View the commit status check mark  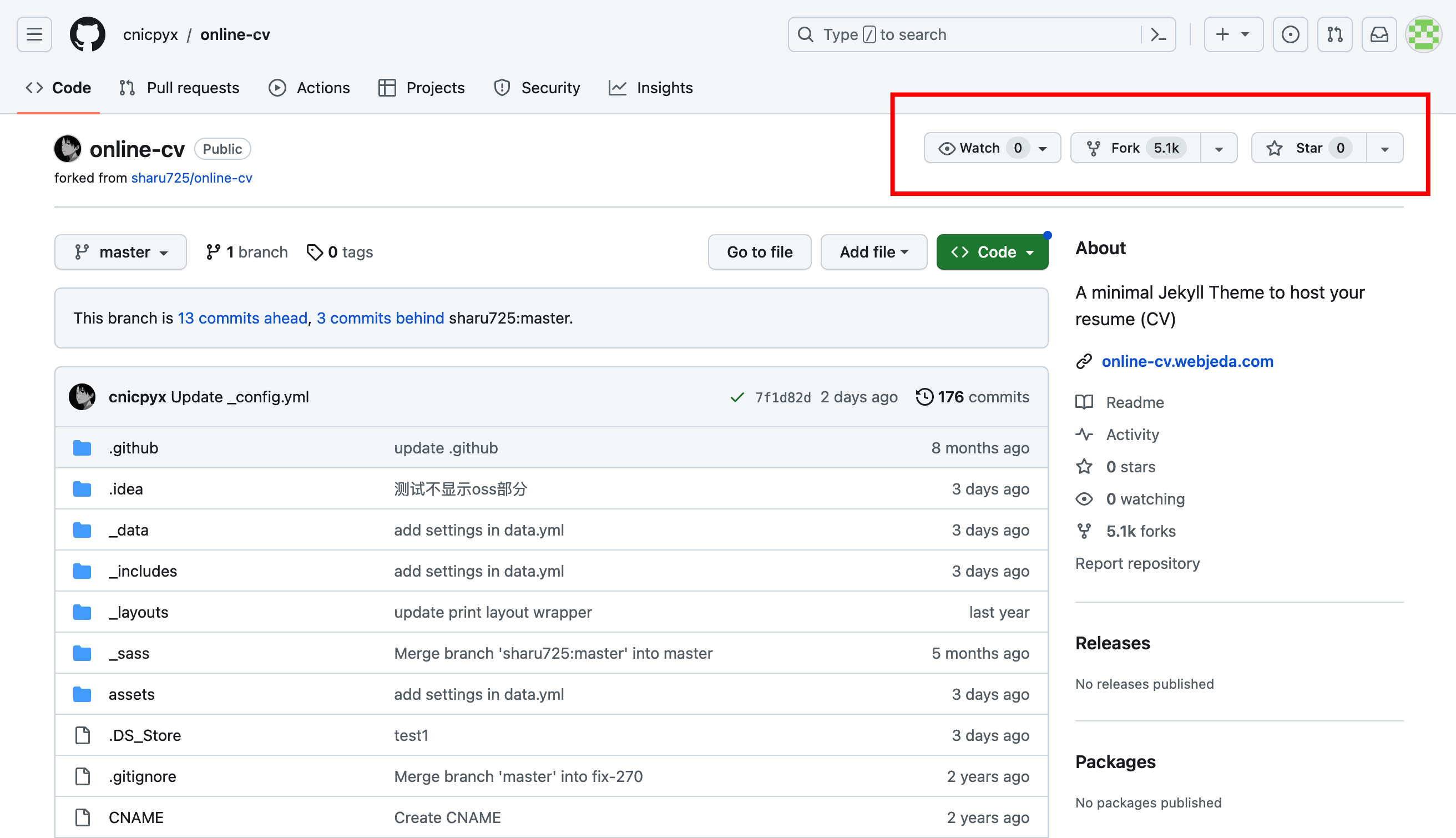coord(737,398)
